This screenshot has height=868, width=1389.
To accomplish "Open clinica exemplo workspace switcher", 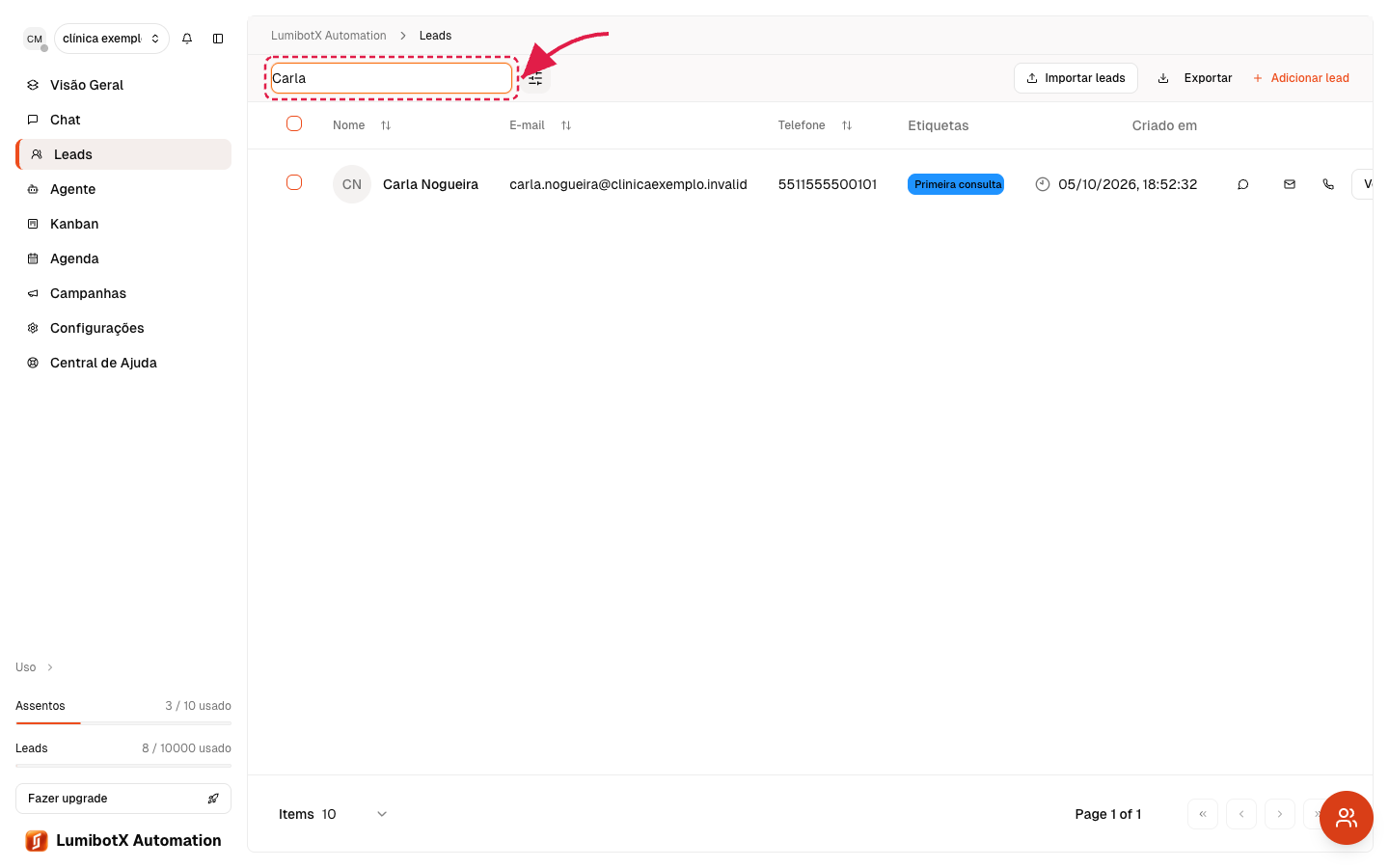I will (112, 39).
